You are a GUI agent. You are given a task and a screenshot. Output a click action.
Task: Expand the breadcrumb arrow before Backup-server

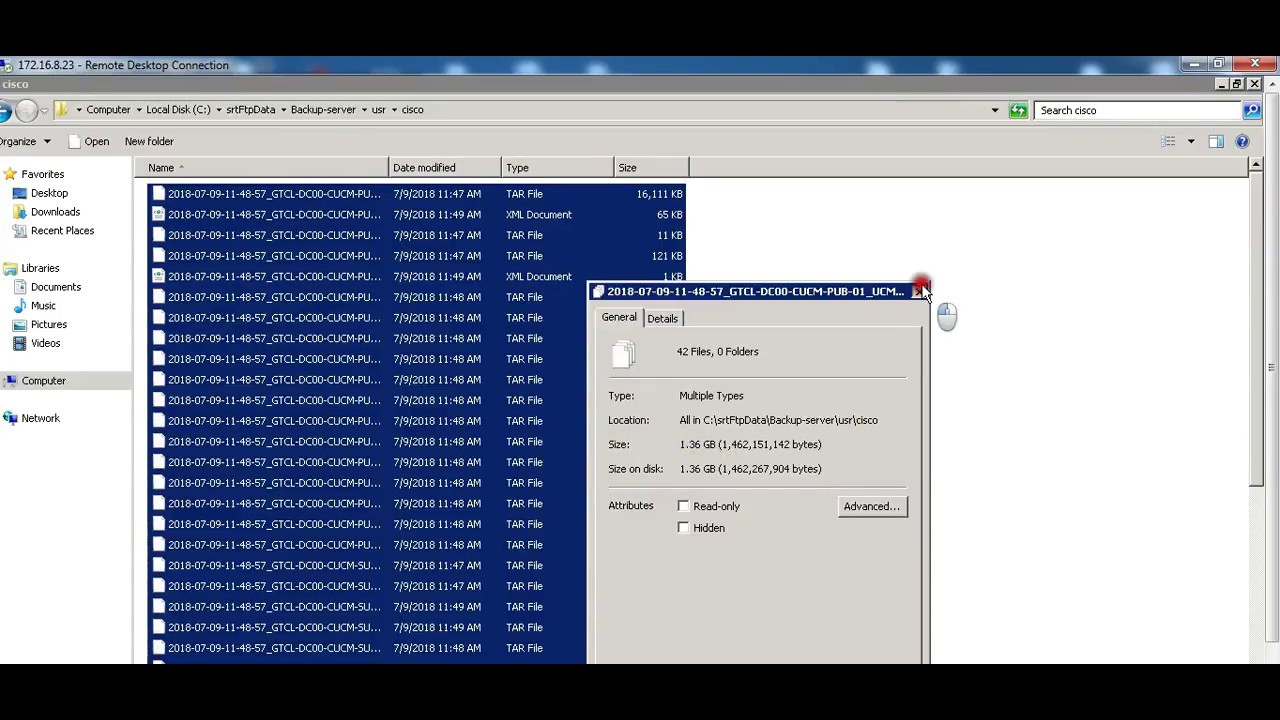coord(283,110)
